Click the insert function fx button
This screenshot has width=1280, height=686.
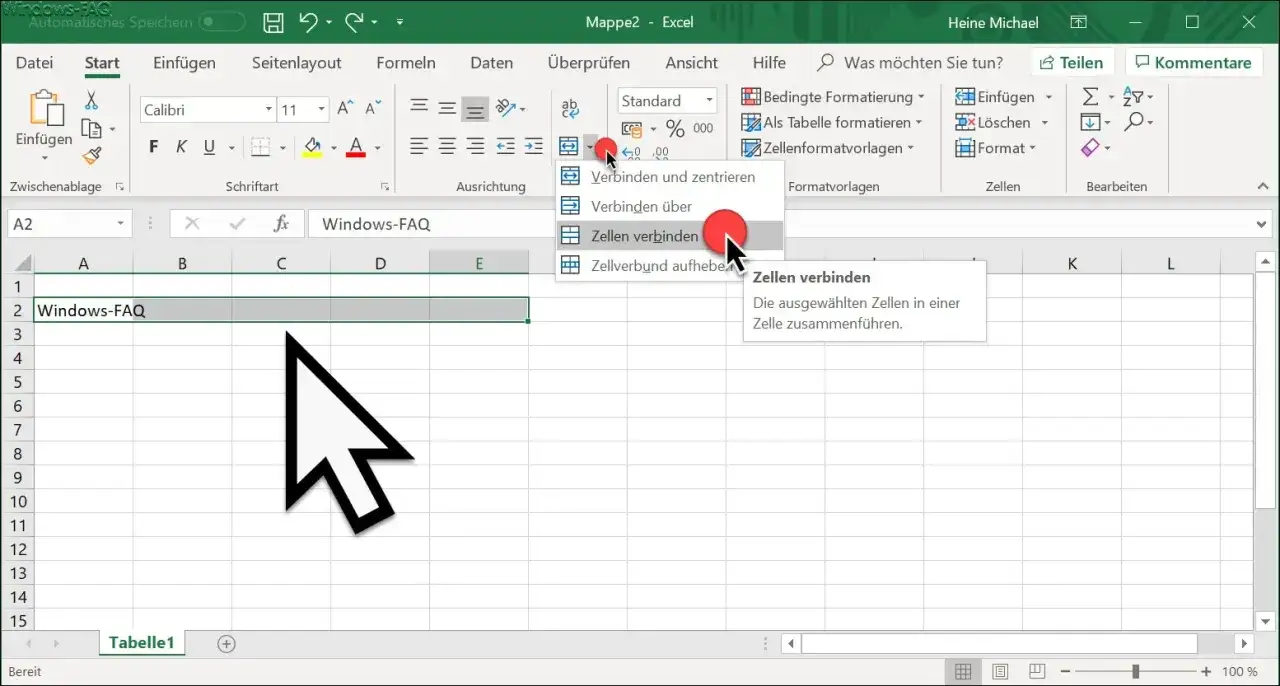(282, 224)
